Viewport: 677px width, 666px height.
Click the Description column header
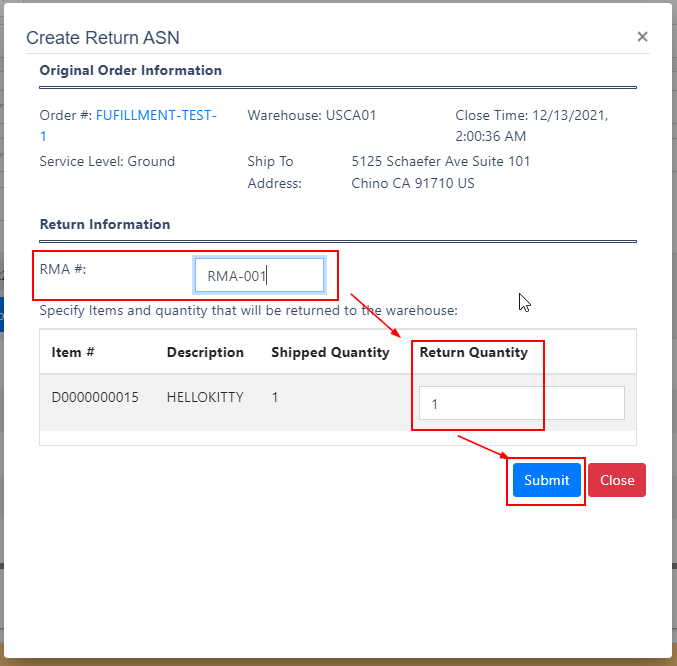tap(205, 352)
